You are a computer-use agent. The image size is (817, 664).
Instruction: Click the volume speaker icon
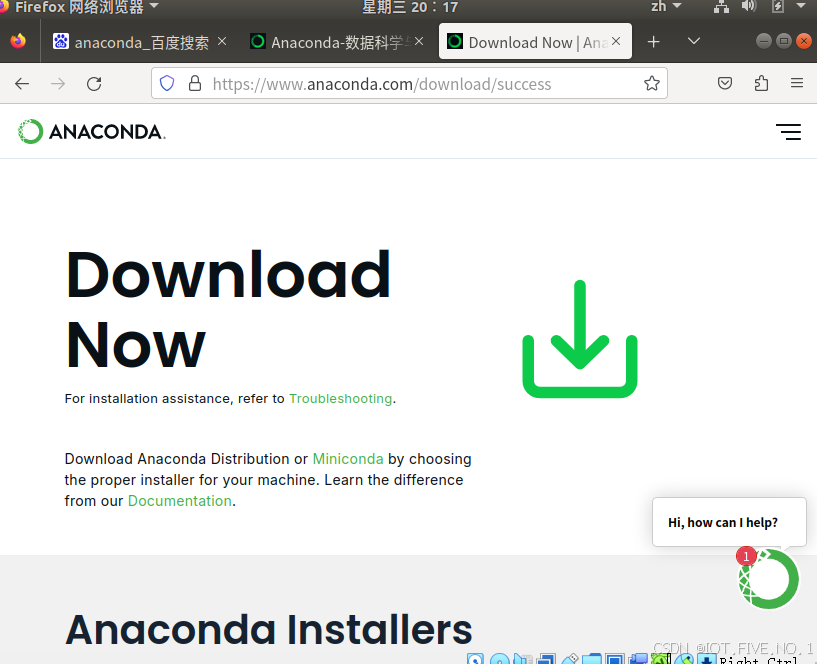(749, 7)
